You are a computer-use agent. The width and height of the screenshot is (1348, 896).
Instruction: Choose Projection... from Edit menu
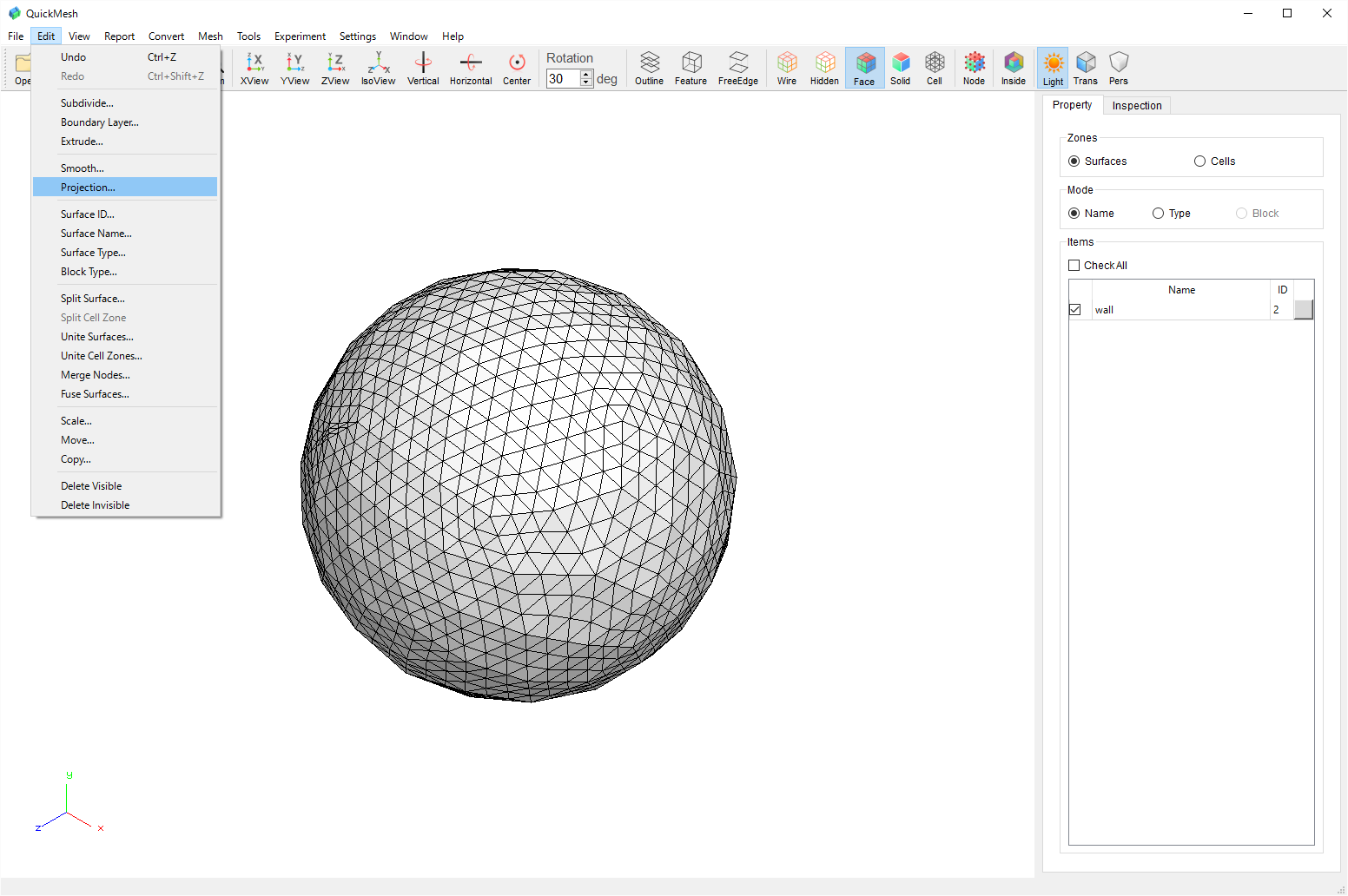[x=125, y=188]
